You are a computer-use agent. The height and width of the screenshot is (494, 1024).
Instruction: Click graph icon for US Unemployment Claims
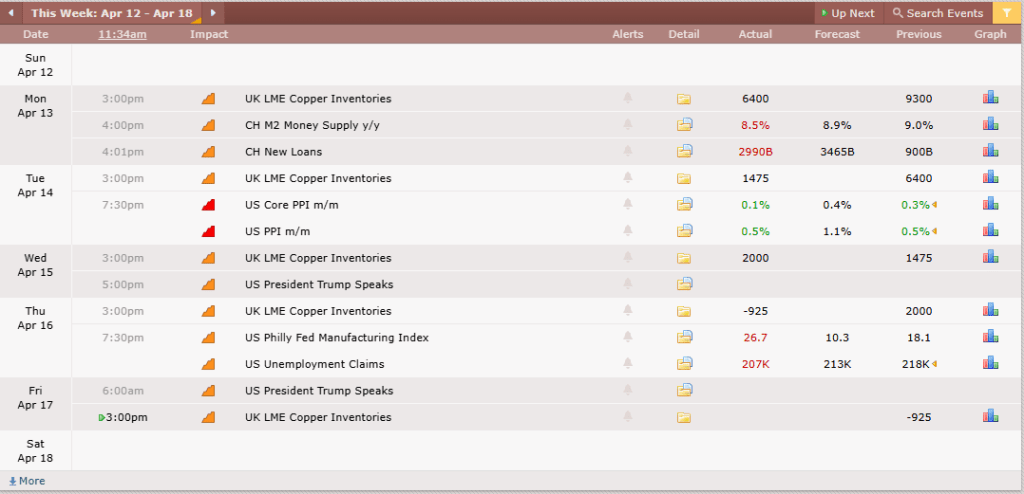click(990, 364)
